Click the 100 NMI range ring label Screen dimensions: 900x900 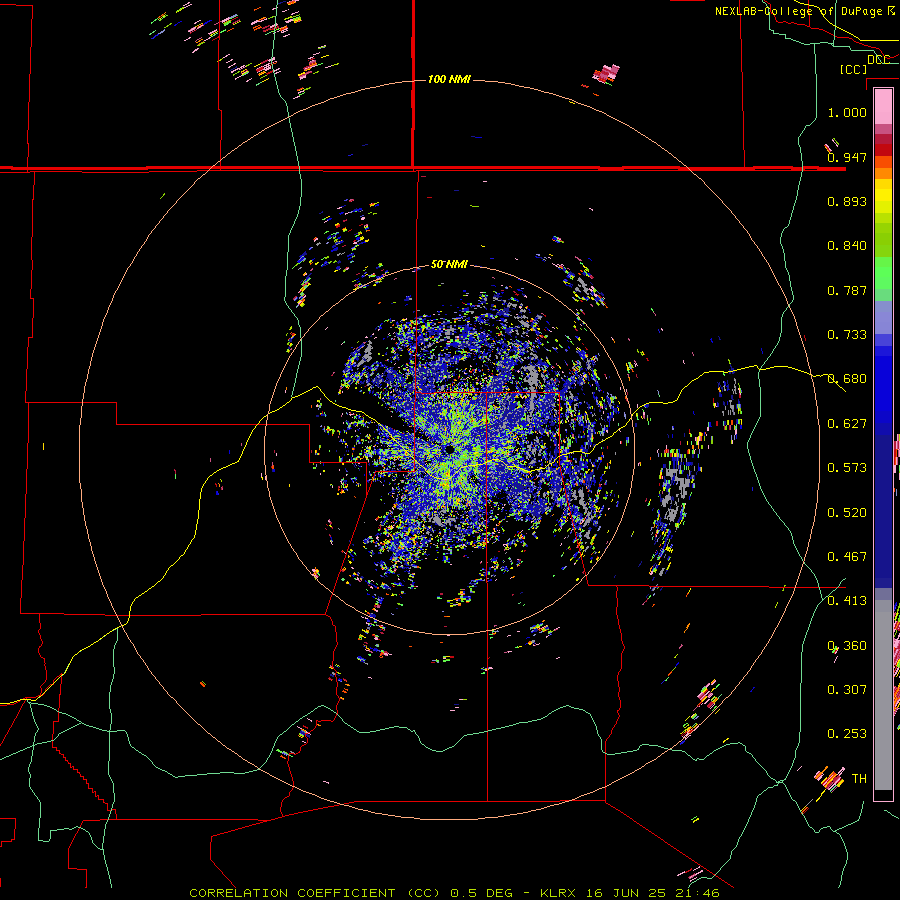pos(449,79)
